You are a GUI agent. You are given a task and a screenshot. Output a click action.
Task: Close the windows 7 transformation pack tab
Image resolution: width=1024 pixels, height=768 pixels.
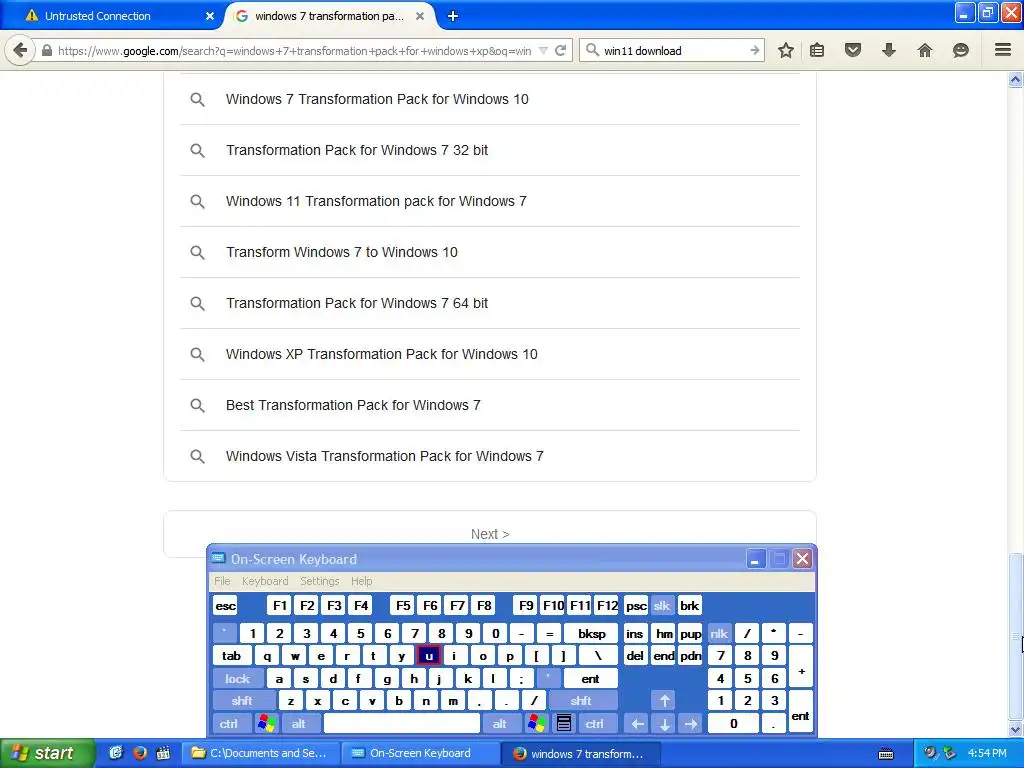421,16
